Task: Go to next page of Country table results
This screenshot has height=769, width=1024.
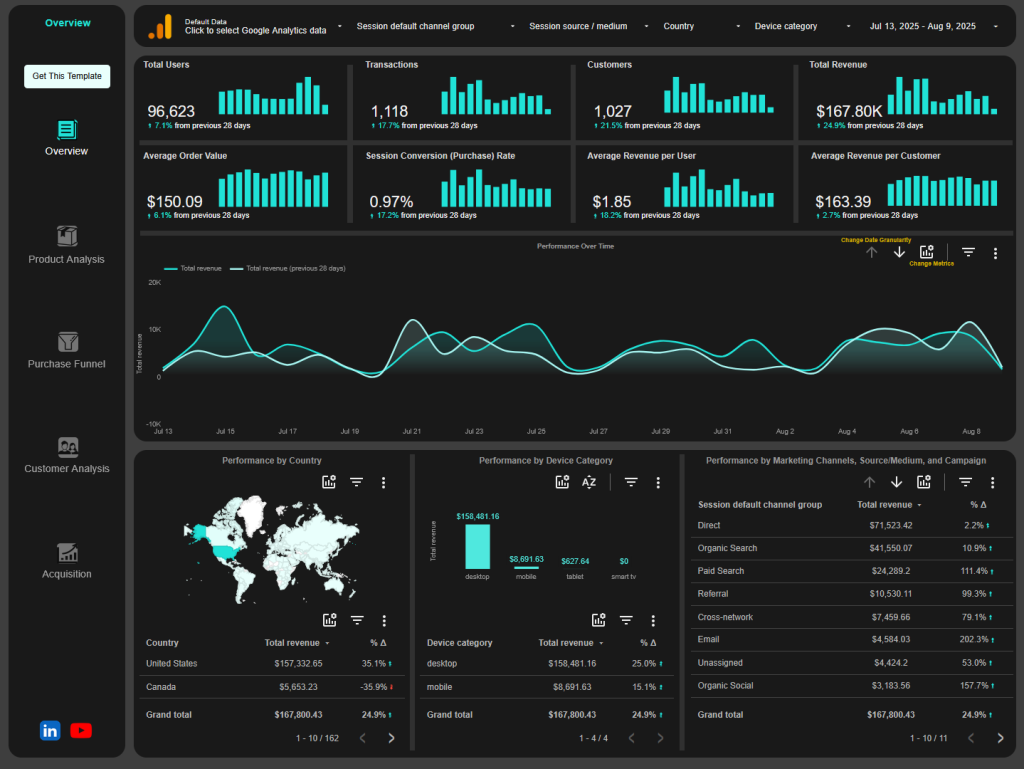Action: pyautogui.click(x=391, y=737)
